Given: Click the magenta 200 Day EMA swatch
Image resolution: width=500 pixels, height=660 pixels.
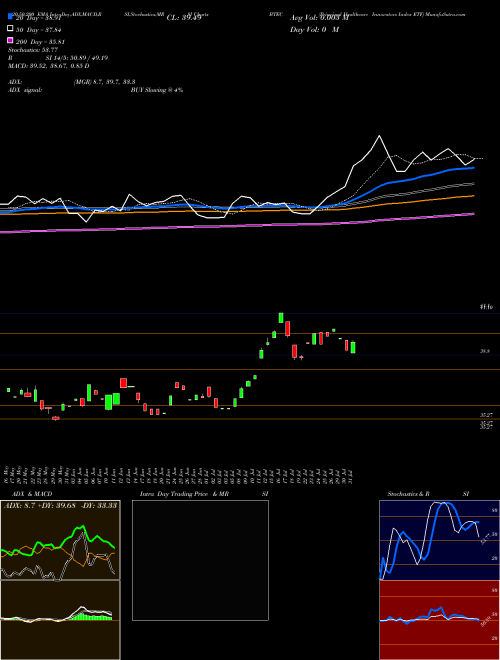Looking at the screenshot, I should (10, 40).
